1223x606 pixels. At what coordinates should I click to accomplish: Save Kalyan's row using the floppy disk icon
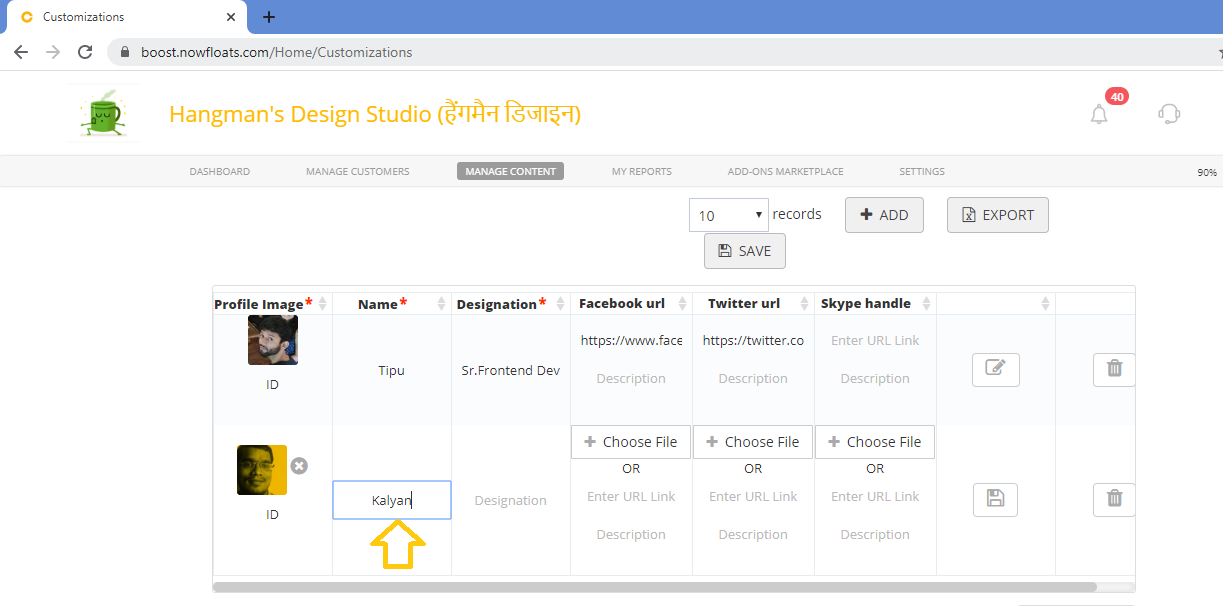995,499
